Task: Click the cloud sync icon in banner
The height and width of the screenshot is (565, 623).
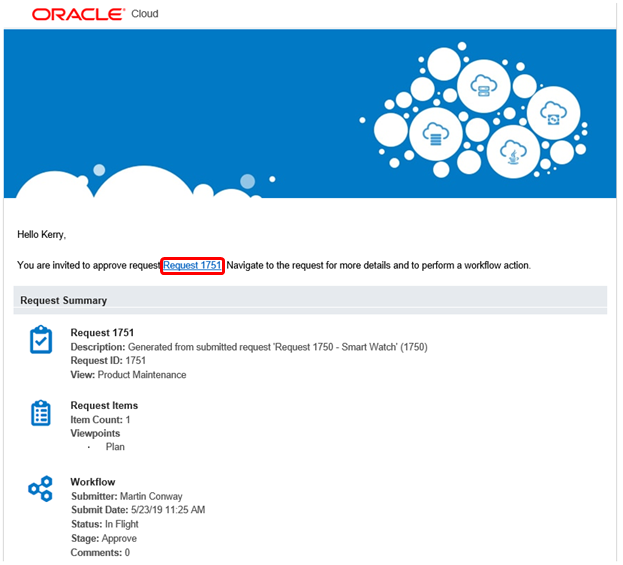Action: [x=553, y=113]
